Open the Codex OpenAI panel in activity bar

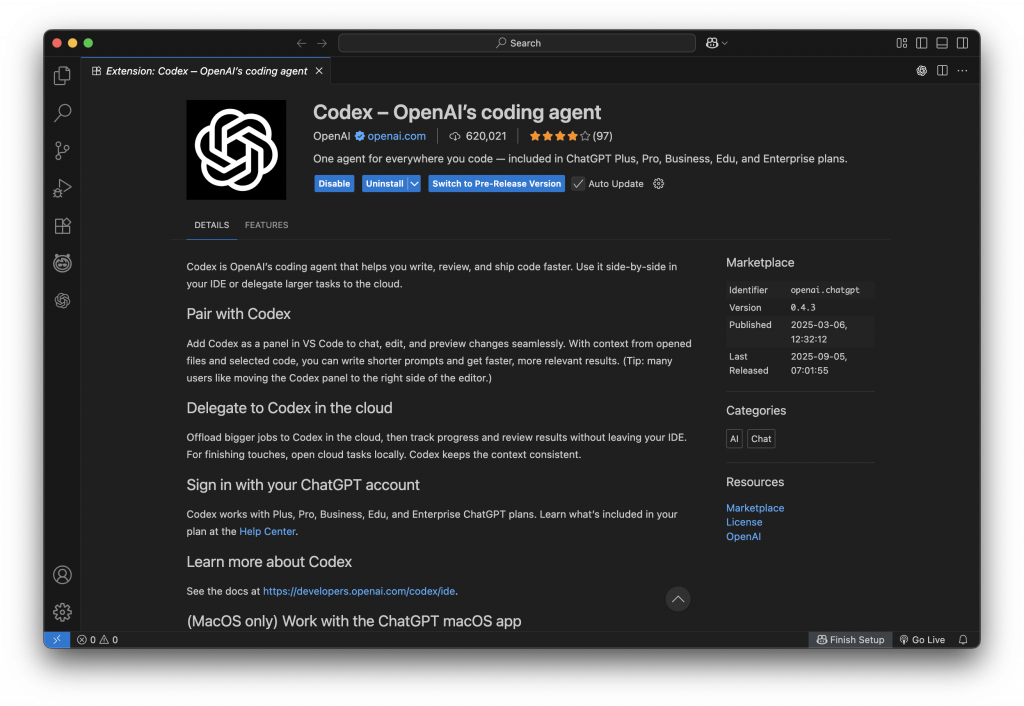pyautogui.click(x=63, y=300)
